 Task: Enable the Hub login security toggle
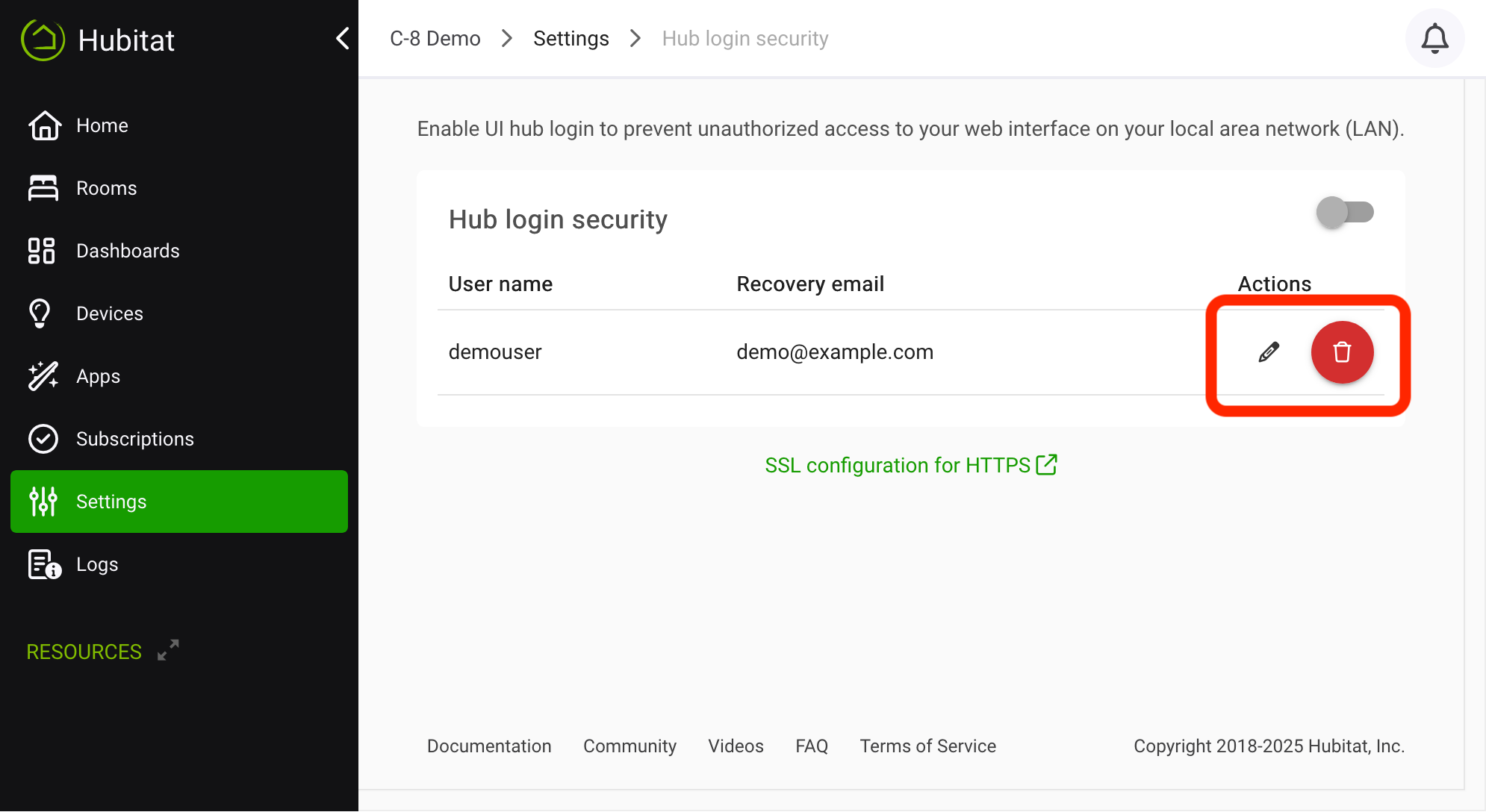1345,213
